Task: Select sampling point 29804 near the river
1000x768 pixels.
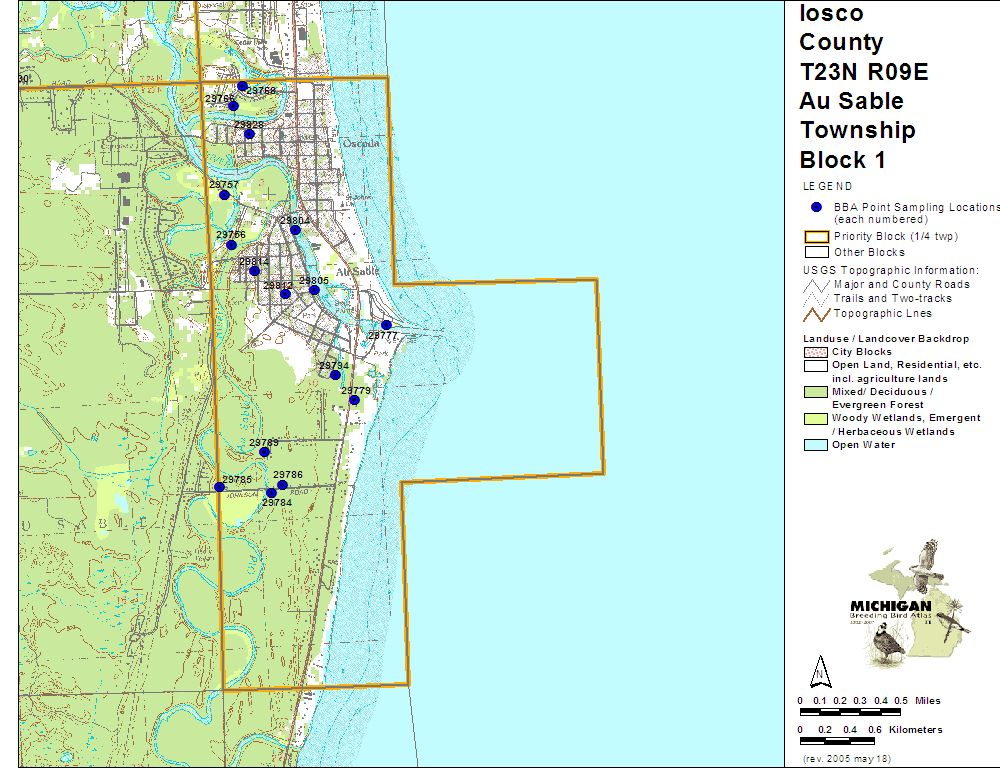Action: [x=295, y=230]
